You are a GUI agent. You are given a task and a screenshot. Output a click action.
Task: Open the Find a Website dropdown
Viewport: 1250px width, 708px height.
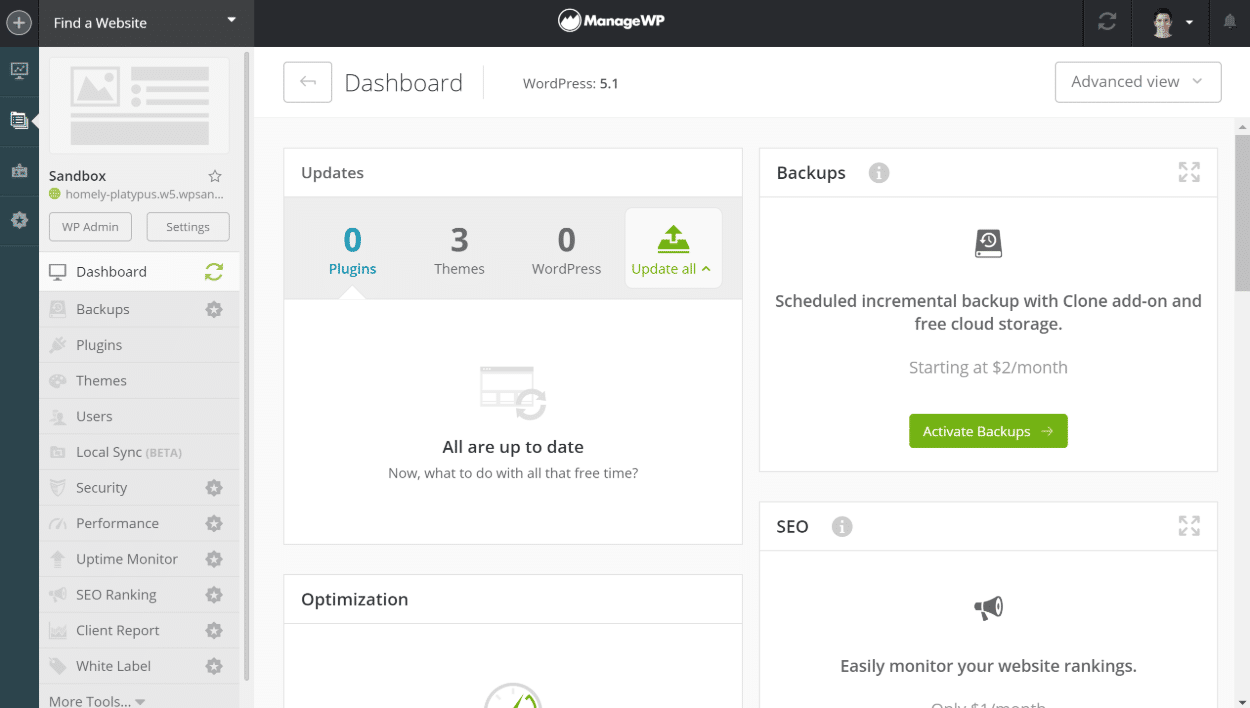pos(145,22)
